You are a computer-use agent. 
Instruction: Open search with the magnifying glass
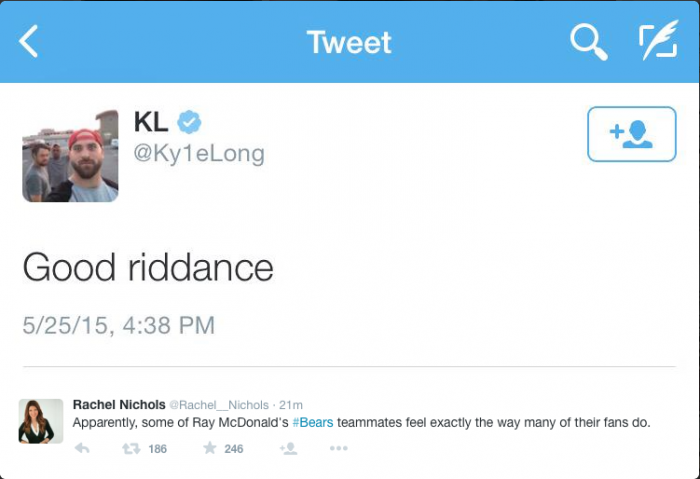click(589, 42)
